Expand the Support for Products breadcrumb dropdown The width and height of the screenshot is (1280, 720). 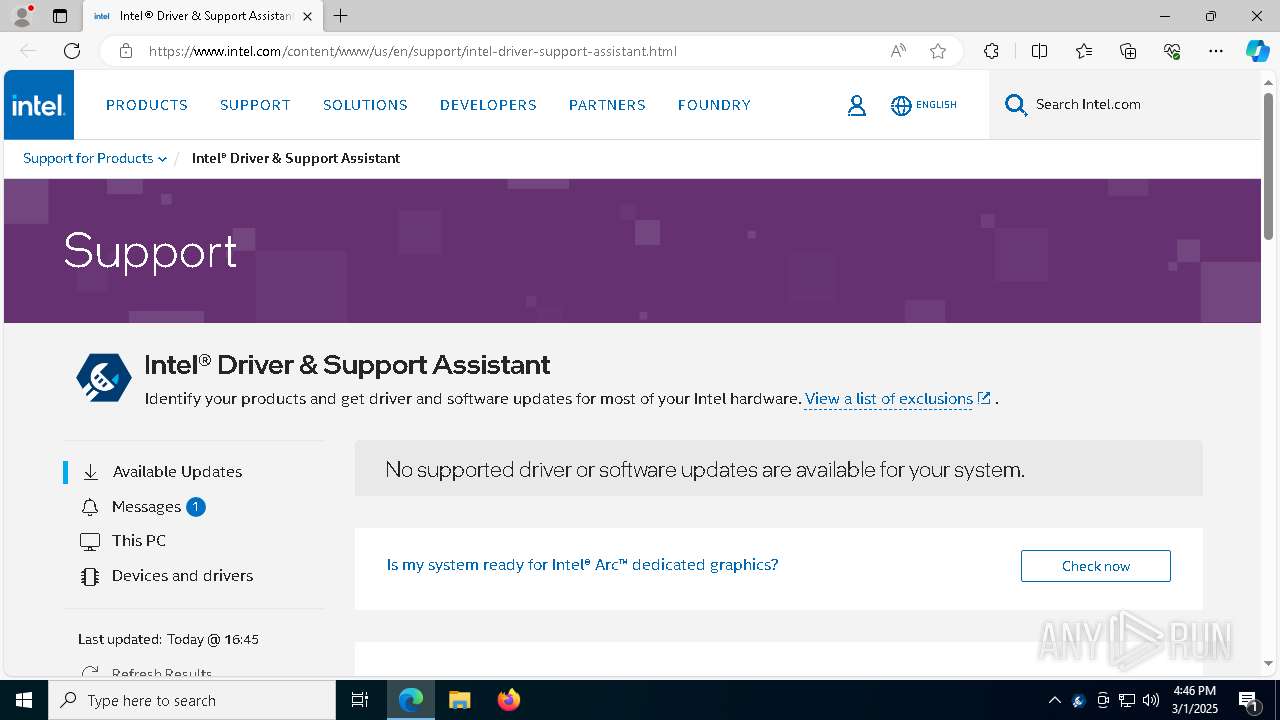pos(95,158)
